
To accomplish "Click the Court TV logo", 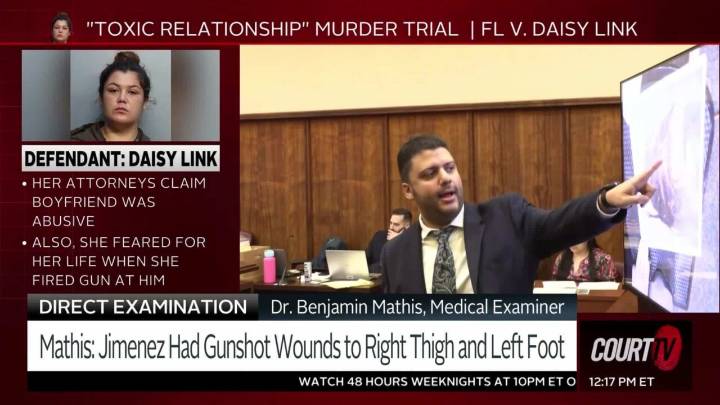I will [636, 348].
